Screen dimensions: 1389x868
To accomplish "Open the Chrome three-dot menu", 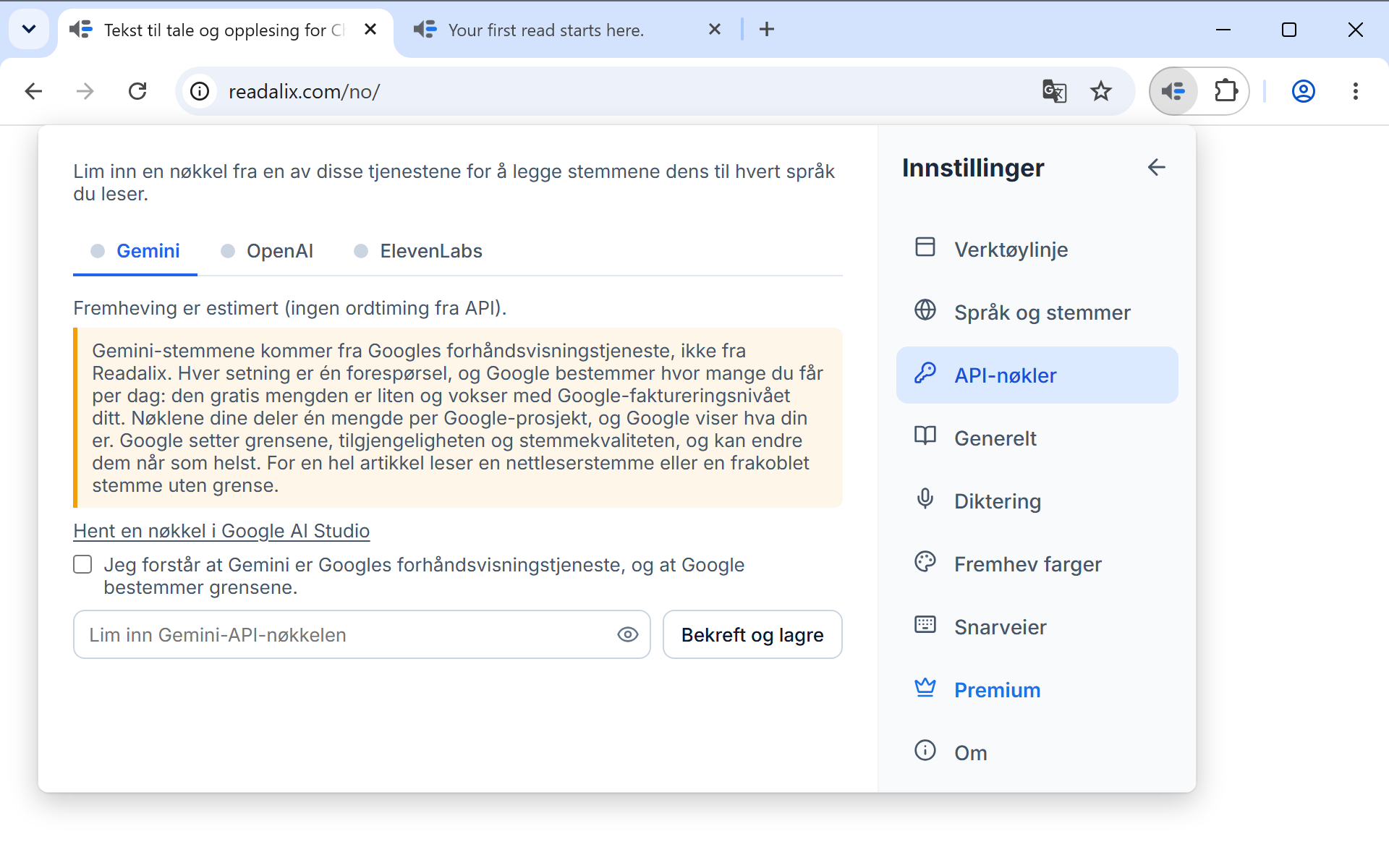I will click(x=1355, y=91).
